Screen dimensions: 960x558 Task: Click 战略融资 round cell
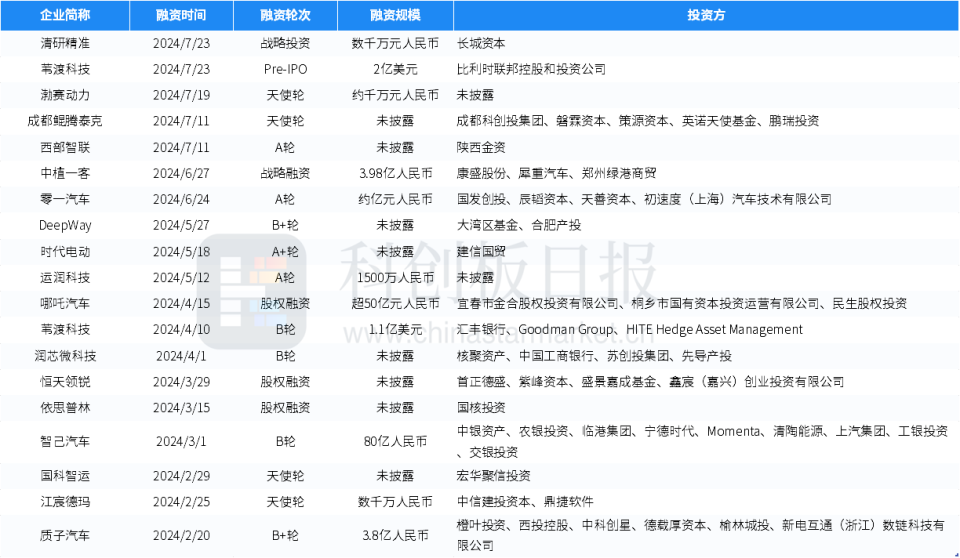click(285, 173)
